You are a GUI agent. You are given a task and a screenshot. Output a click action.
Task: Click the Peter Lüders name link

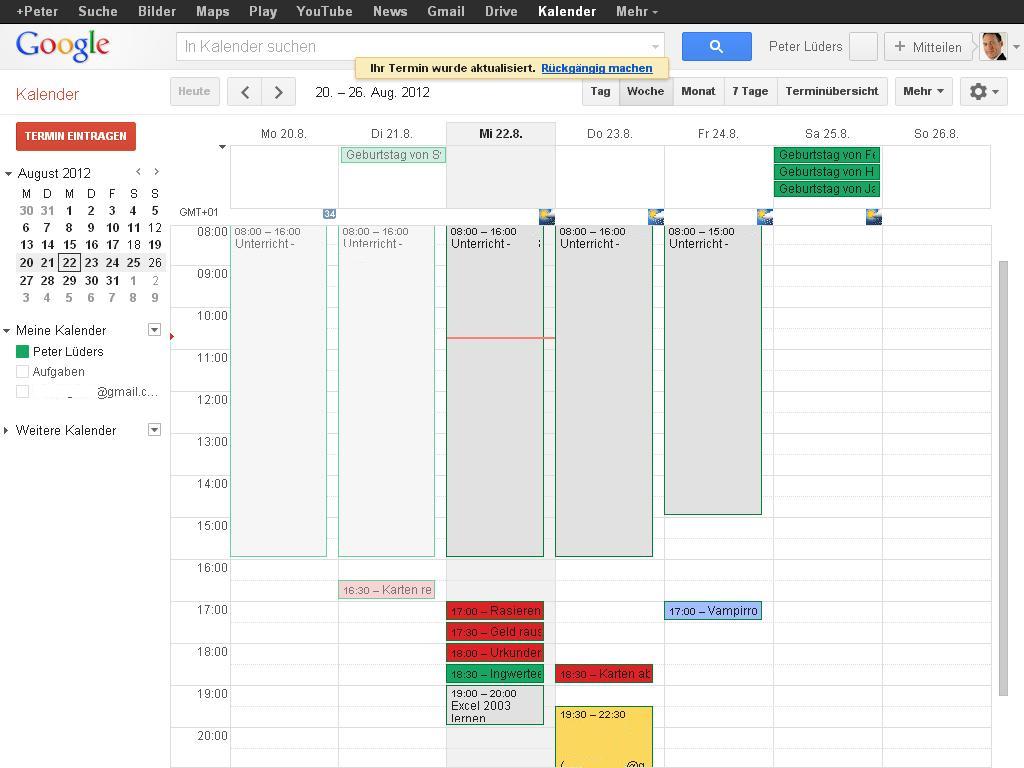coord(805,46)
